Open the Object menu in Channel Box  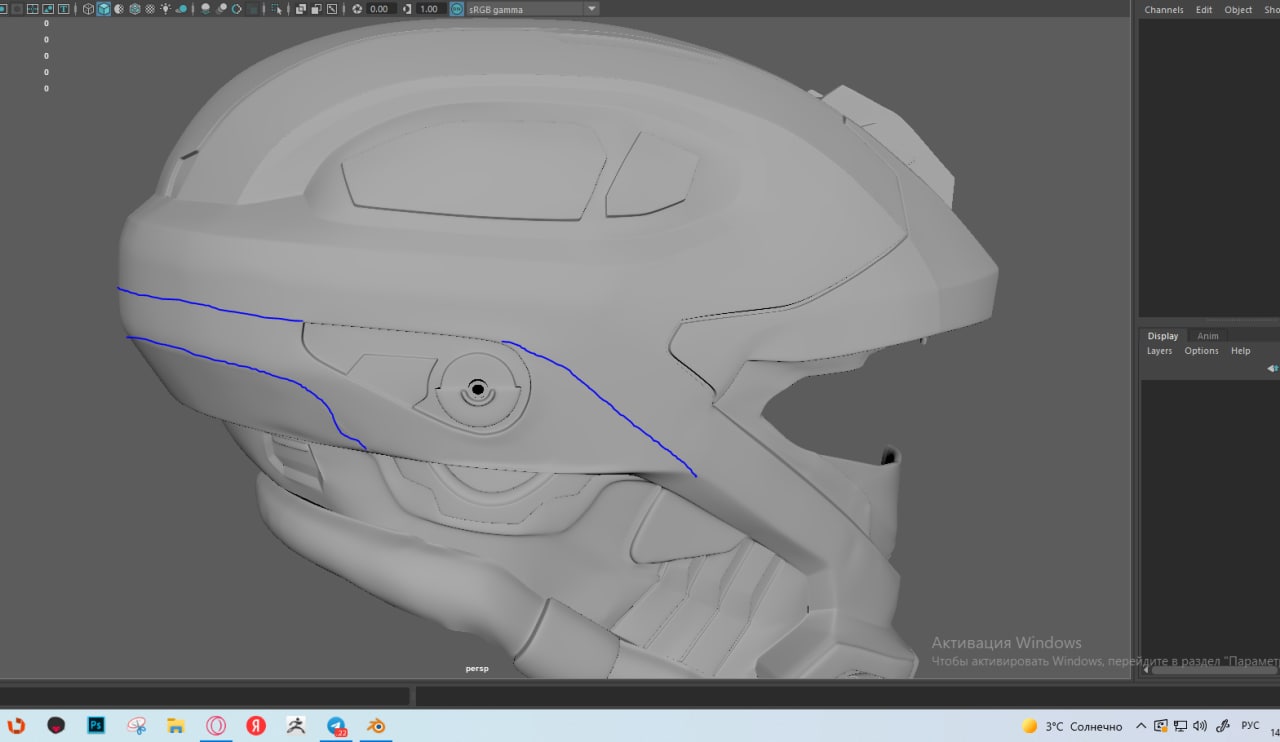1238,10
